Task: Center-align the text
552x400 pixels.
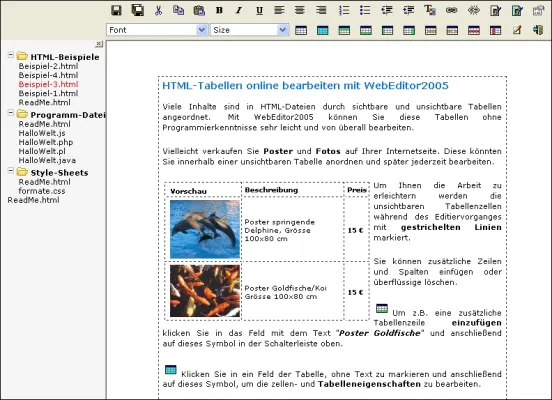Action: tap(300, 10)
